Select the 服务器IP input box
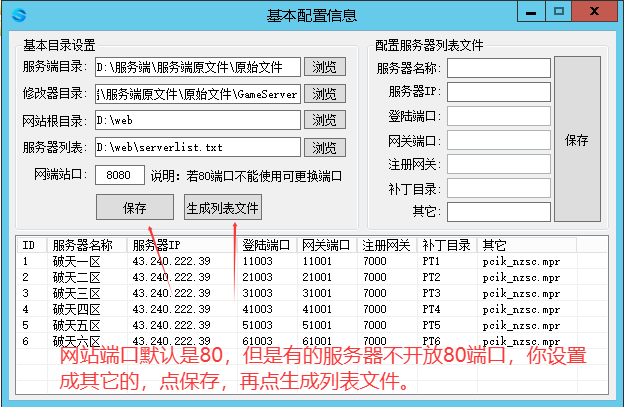This screenshot has width=624, height=407. pos(498,92)
